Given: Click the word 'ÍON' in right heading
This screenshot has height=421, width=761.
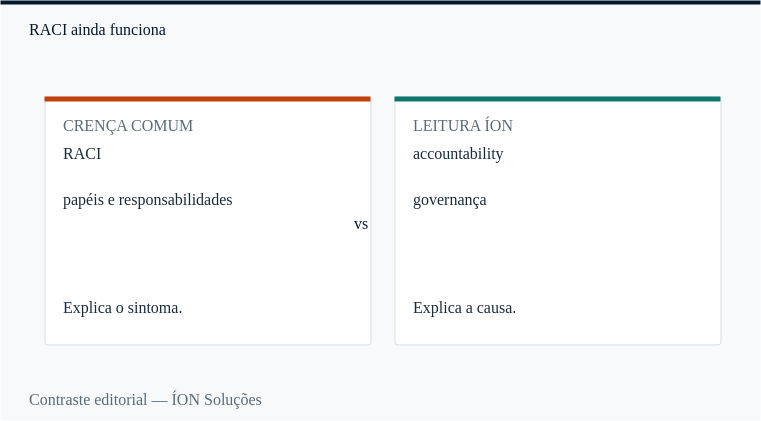Looking at the screenshot, I should [x=498, y=126].
